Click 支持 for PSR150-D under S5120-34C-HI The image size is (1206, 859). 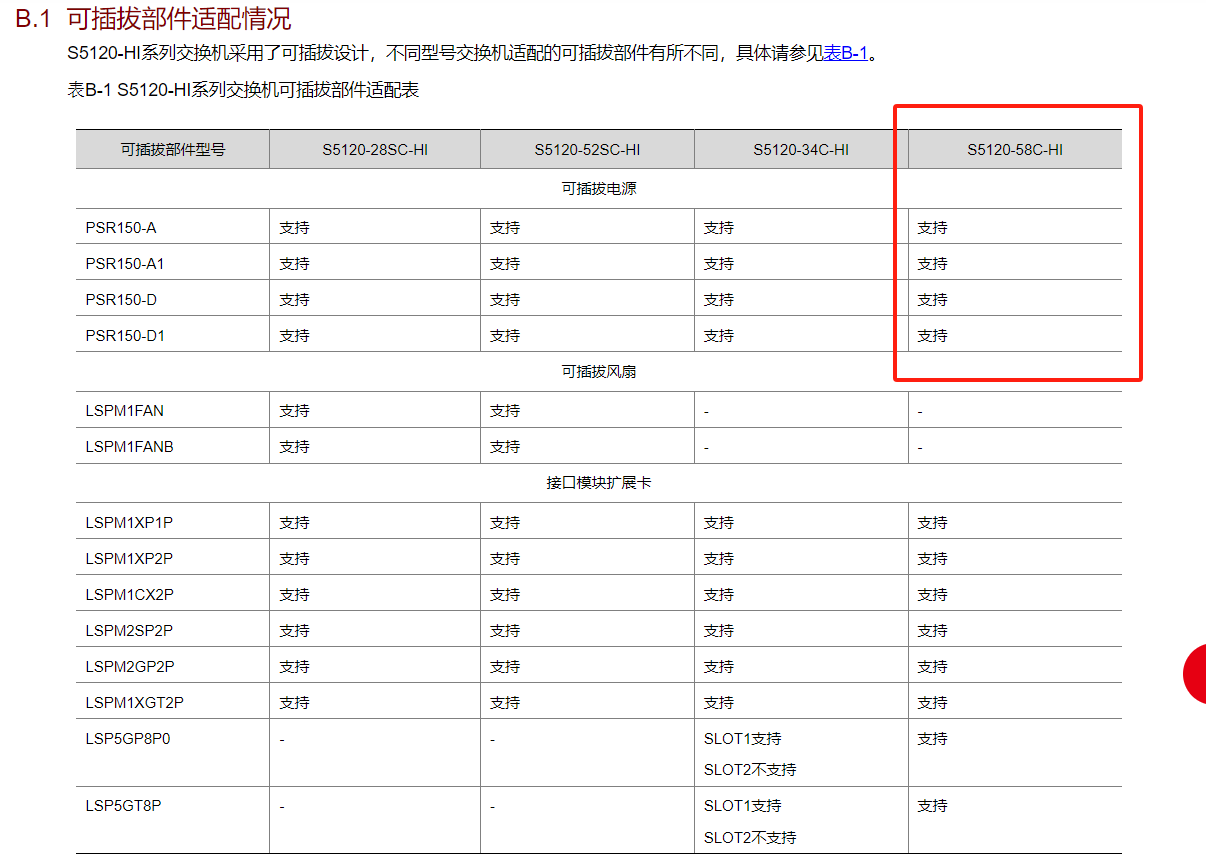[x=718, y=300]
